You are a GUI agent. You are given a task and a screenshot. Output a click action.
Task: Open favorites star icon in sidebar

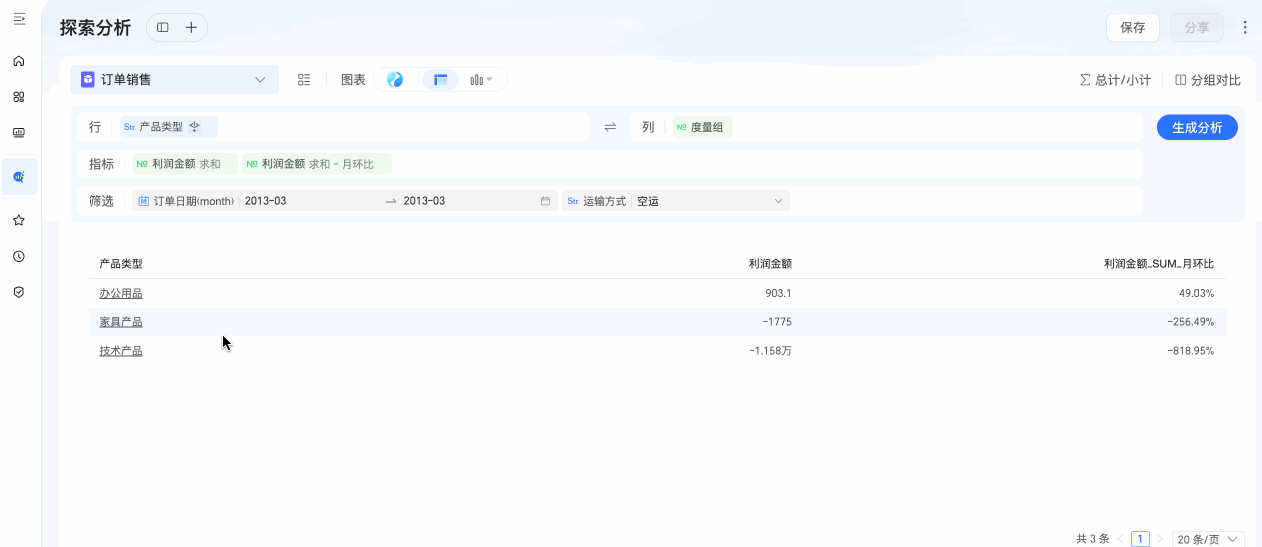19,220
